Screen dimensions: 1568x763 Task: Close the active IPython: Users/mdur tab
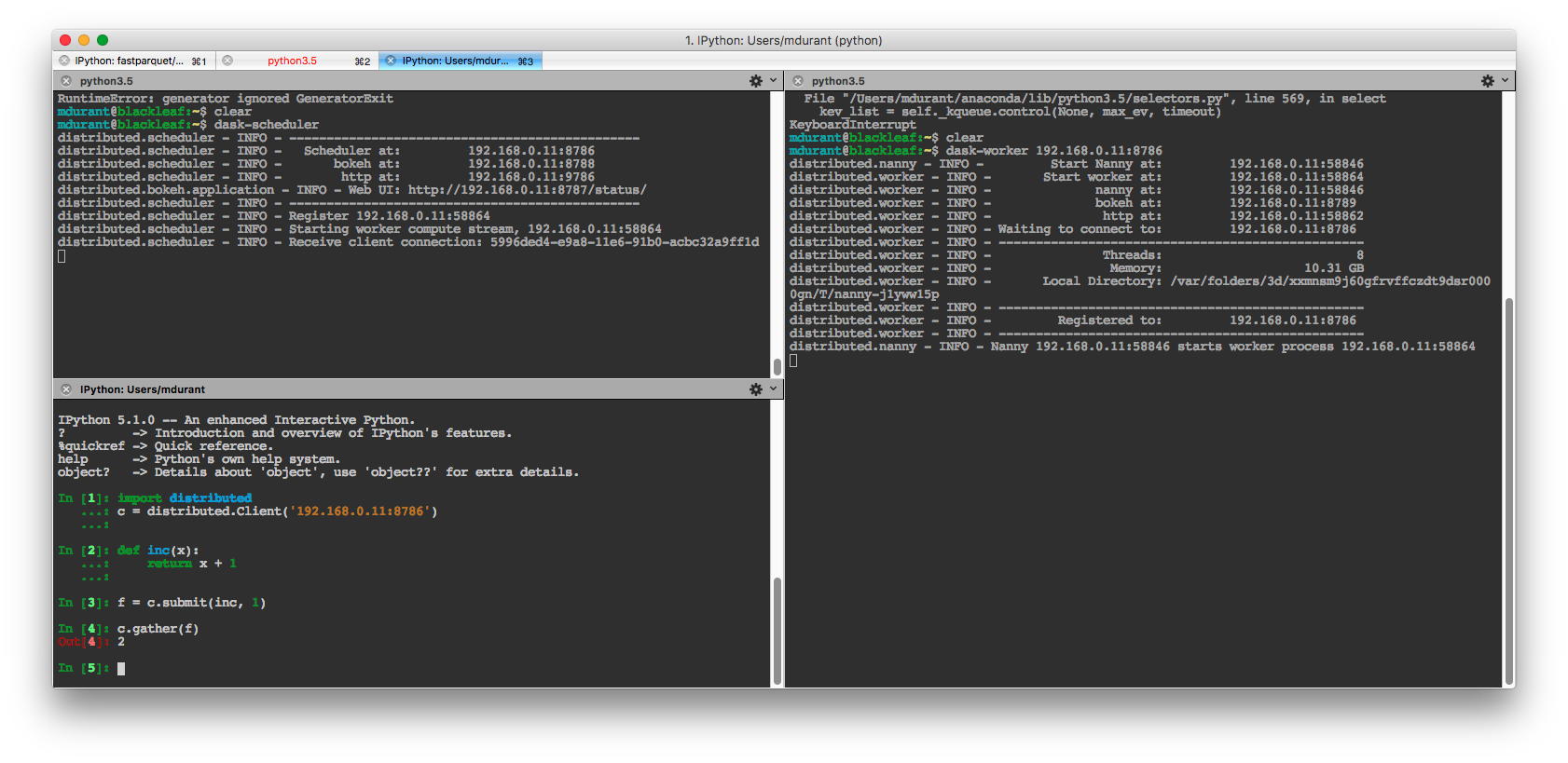pos(391,61)
